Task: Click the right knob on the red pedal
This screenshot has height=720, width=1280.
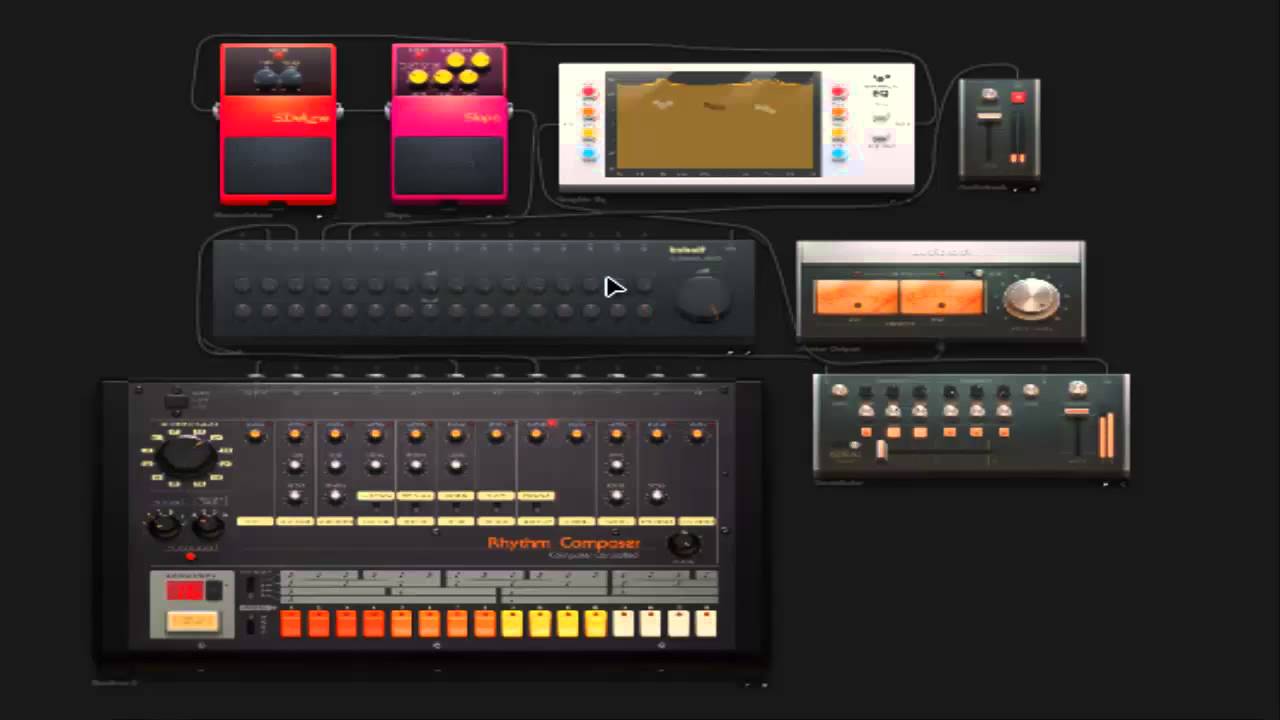Action: tap(291, 76)
